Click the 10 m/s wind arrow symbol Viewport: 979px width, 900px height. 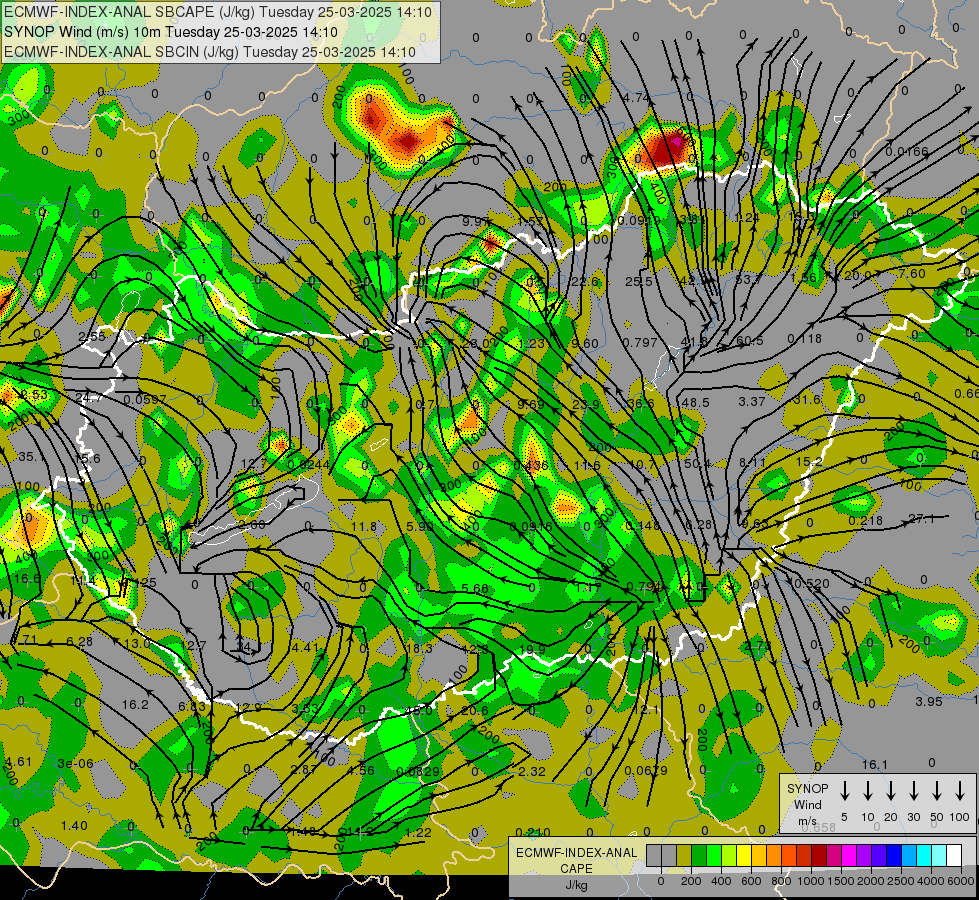click(868, 791)
